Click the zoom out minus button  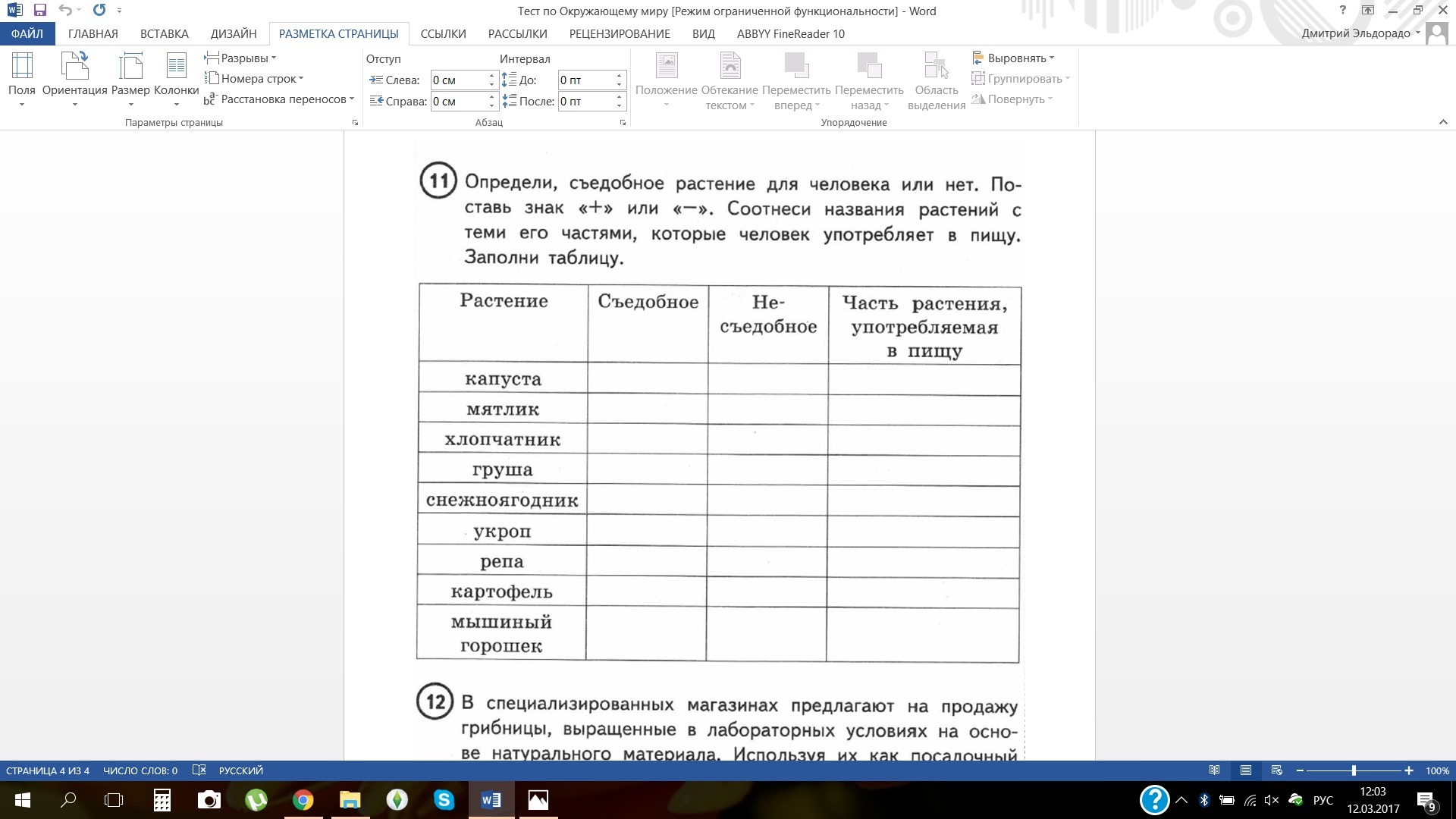[1300, 770]
